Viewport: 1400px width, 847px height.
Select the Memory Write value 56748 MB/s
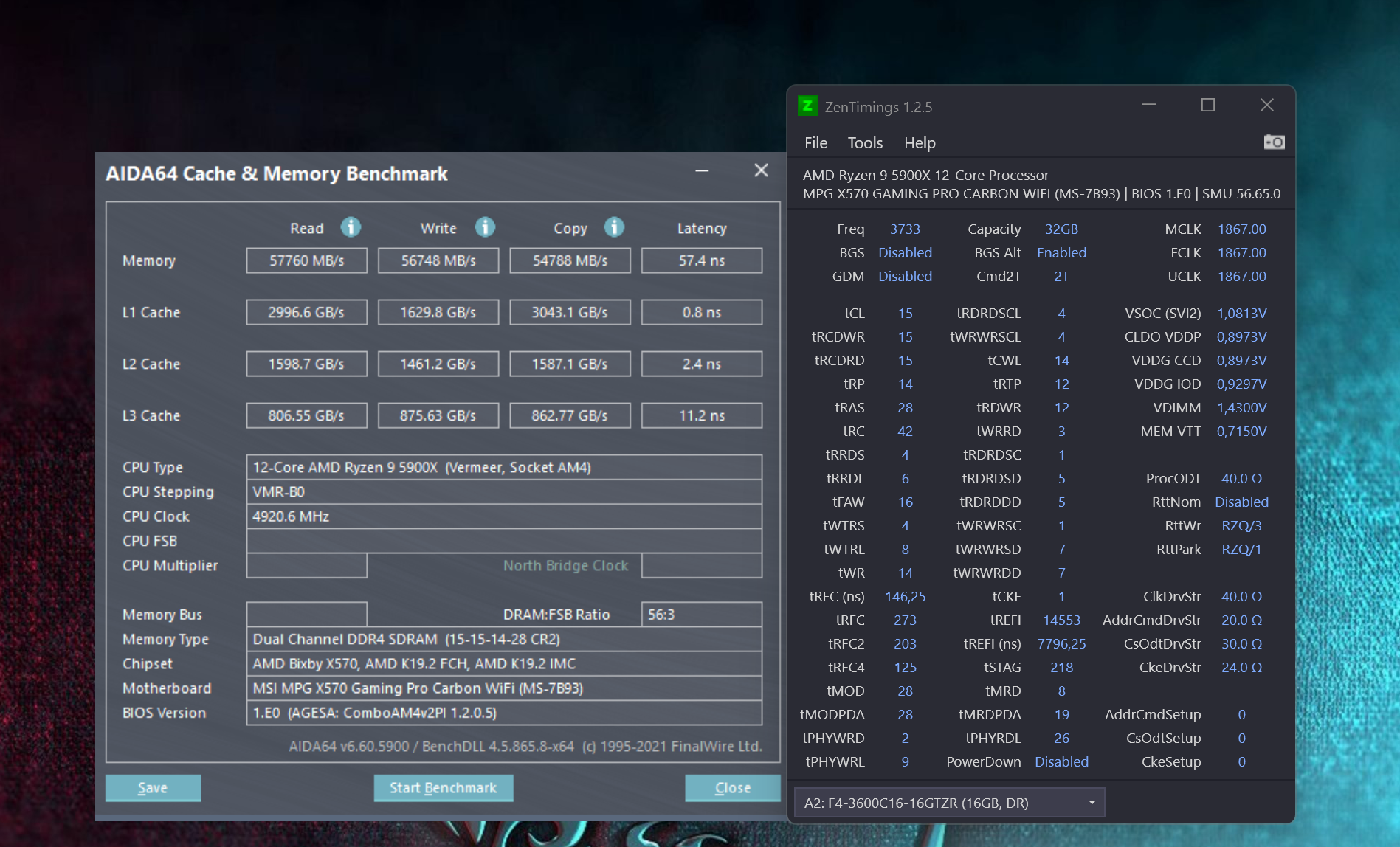[438, 260]
